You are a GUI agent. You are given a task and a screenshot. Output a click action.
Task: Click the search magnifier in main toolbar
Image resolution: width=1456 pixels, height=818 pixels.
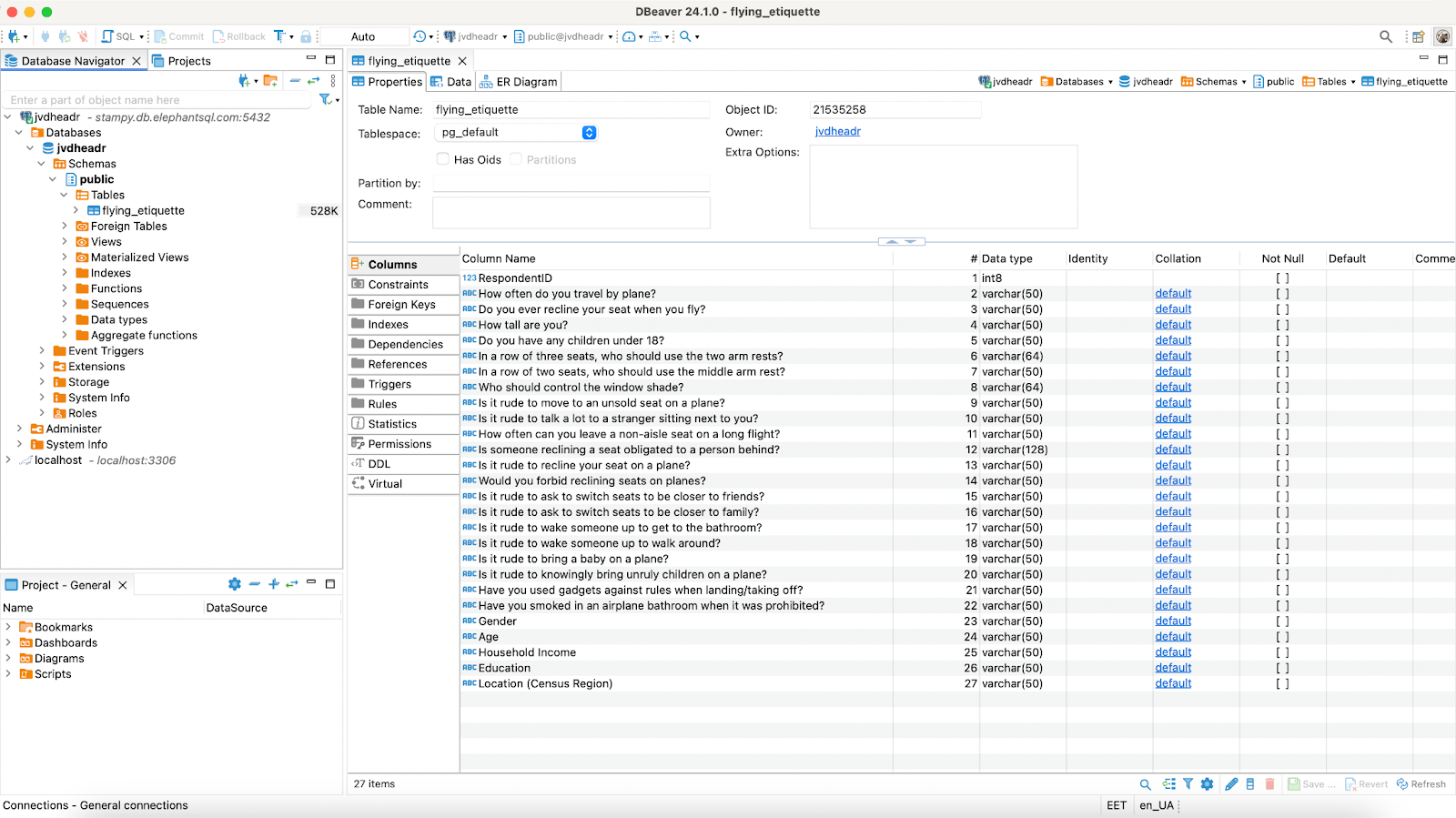[685, 36]
